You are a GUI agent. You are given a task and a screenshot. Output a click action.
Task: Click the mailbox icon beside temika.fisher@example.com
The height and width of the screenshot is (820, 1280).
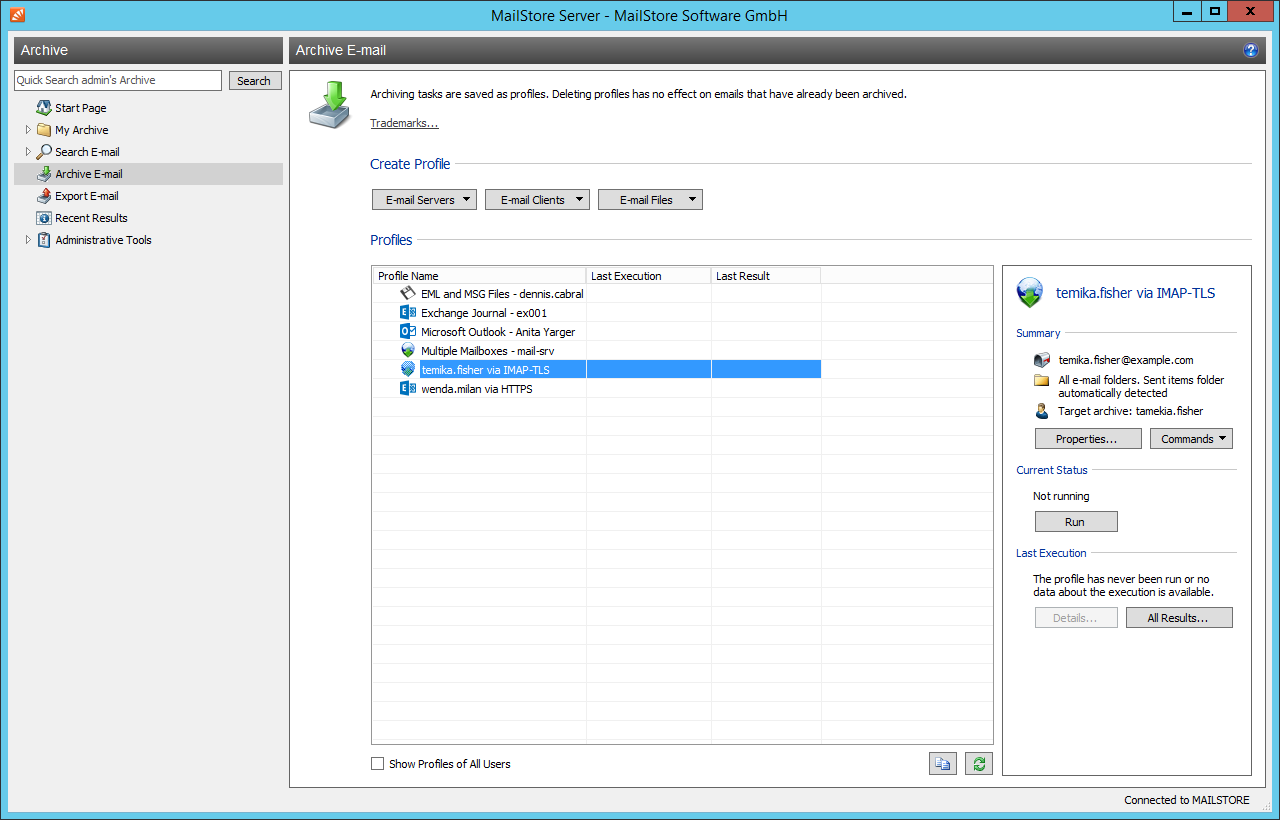1042,360
